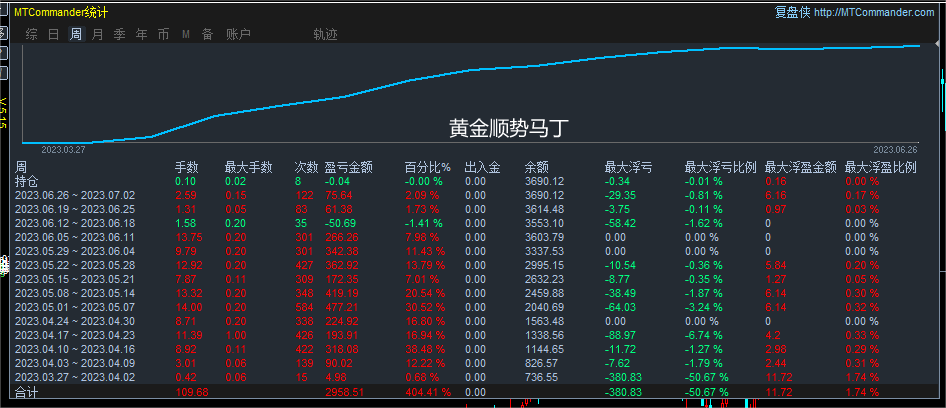Screen dimensions: 946x408
Task: Open the 币 currency tab
Action: (163, 34)
